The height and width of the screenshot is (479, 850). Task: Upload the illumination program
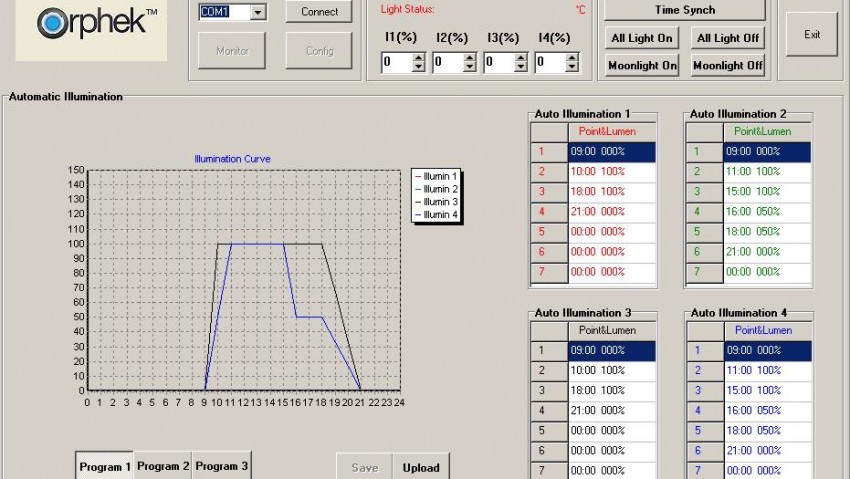point(420,467)
